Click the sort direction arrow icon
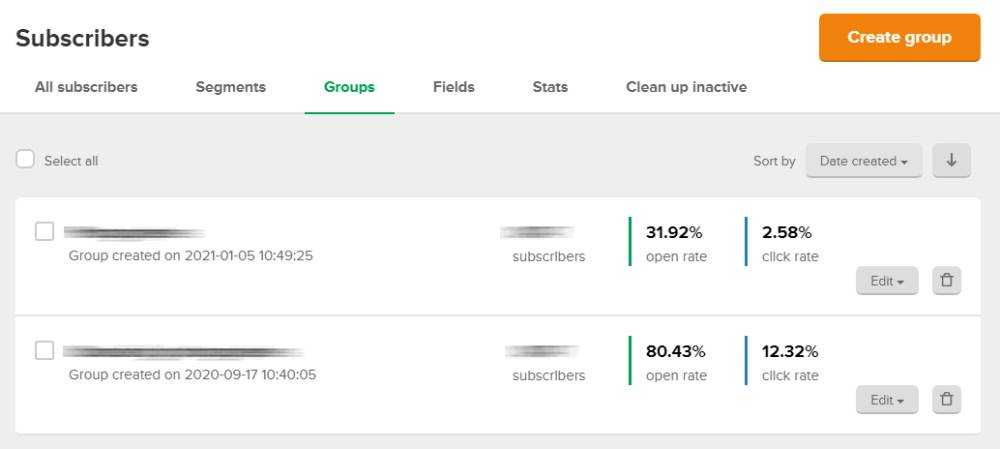 point(952,161)
